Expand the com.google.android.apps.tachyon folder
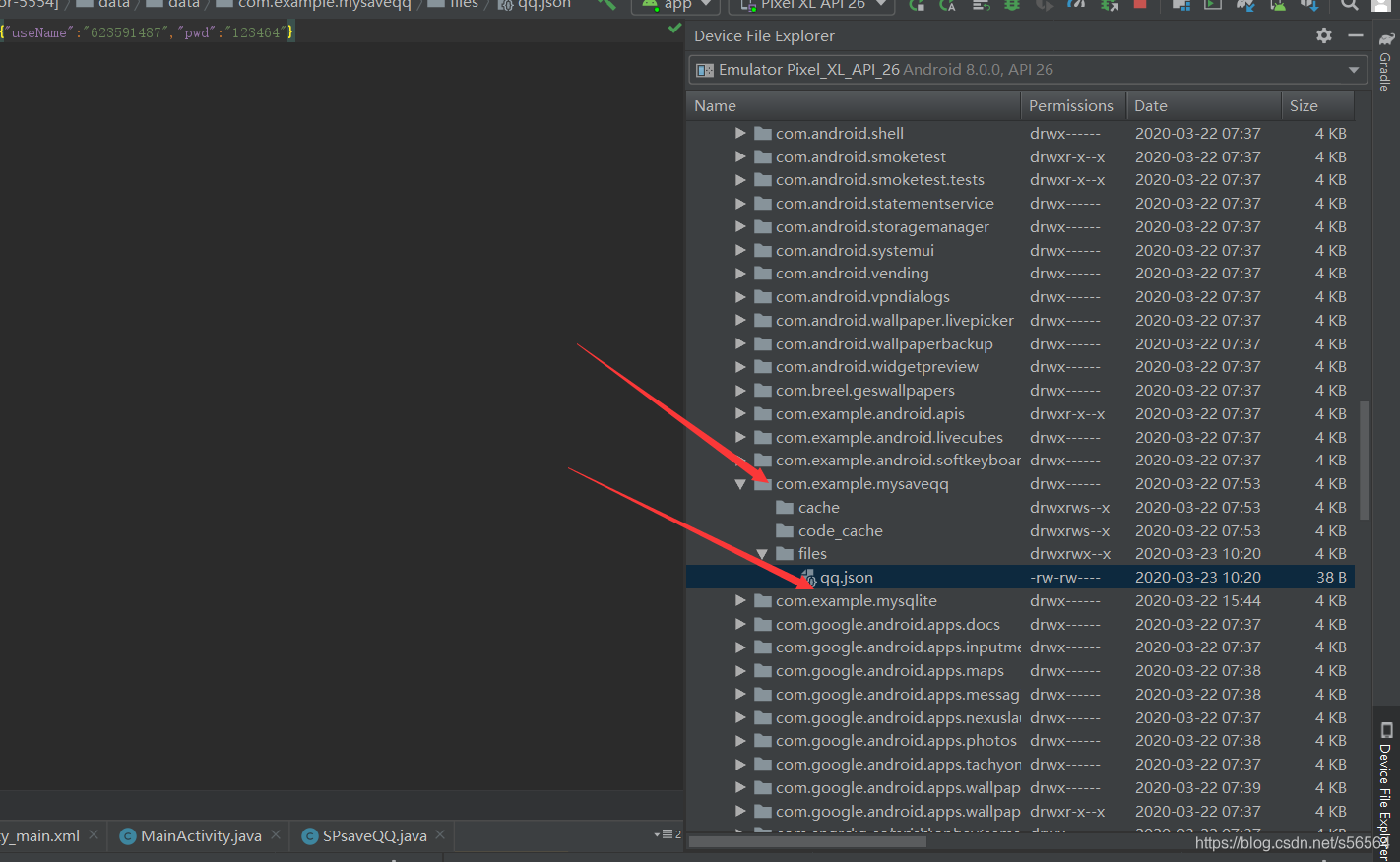 tap(740, 765)
